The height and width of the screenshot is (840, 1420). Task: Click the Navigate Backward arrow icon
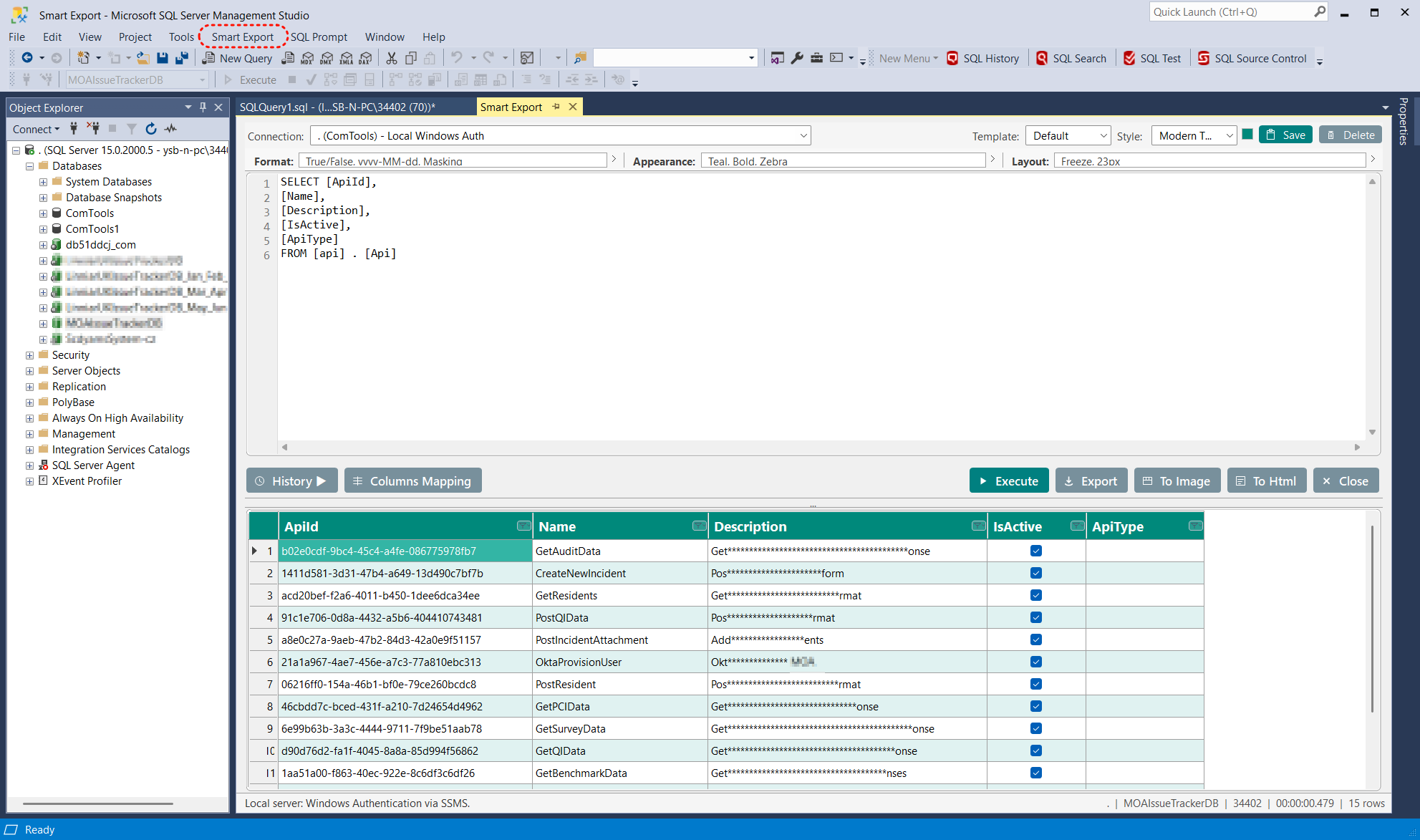[x=27, y=58]
